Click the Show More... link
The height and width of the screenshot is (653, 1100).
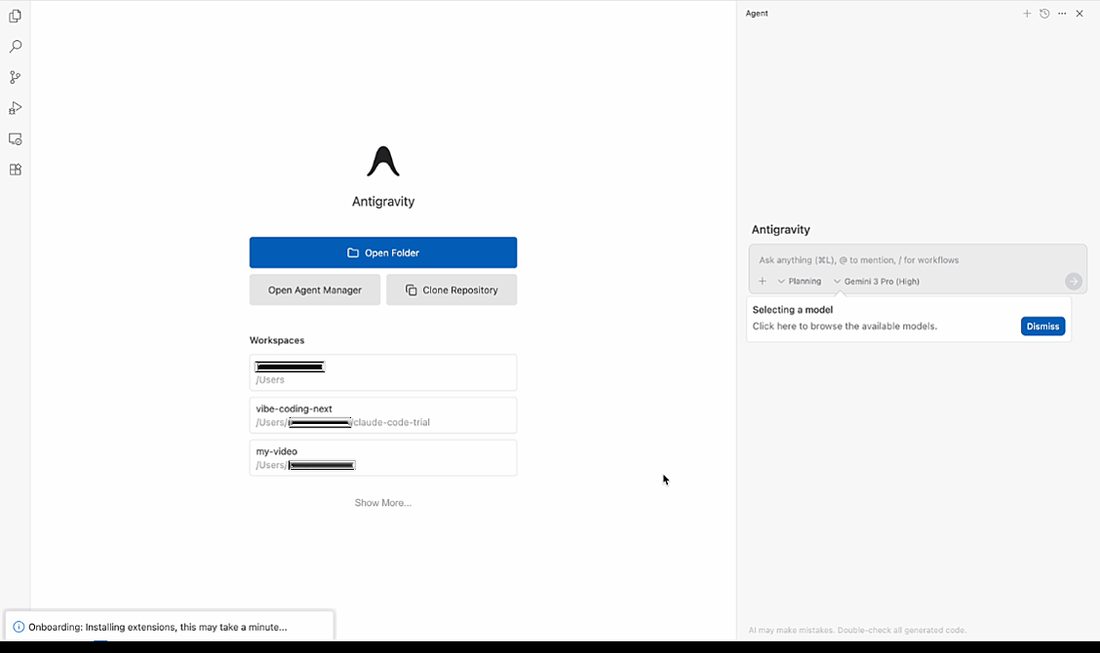pyautogui.click(x=383, y=503)
